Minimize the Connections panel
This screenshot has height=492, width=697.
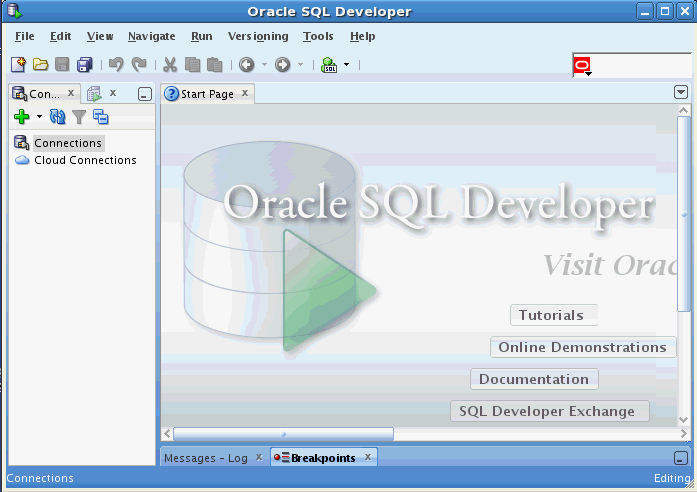tap(144, 94)
